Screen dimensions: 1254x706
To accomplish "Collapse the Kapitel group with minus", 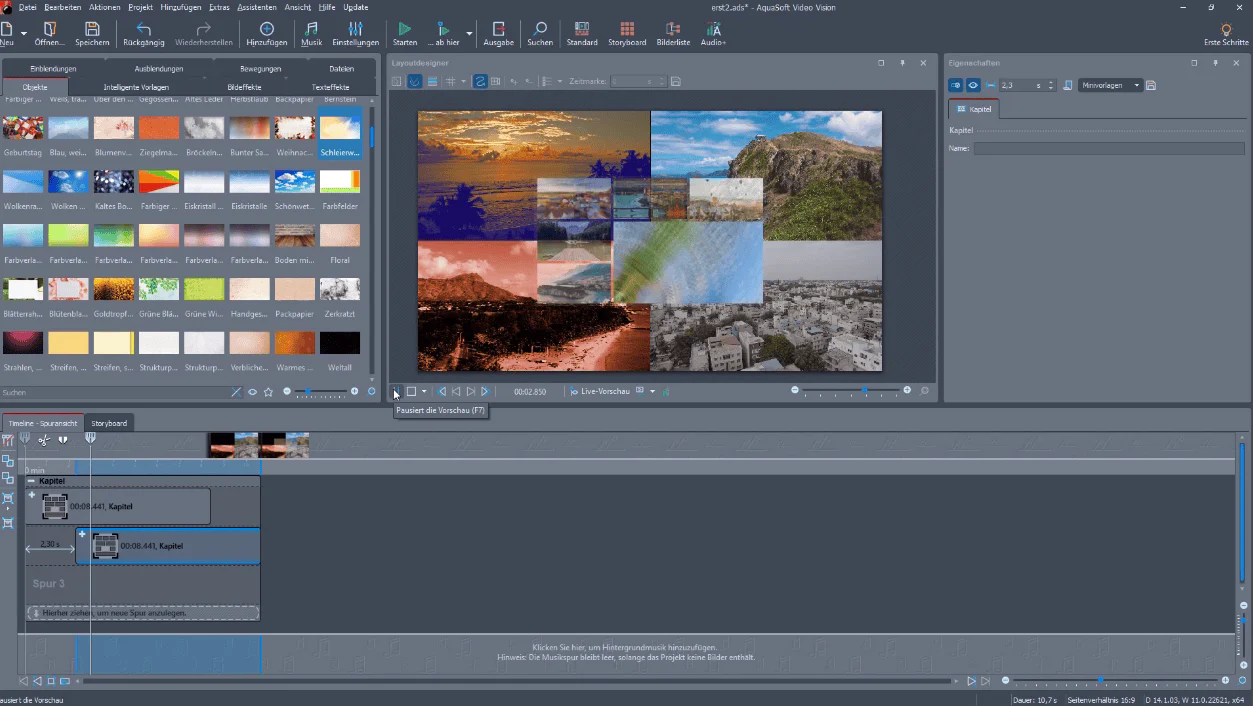I will 31,481.
